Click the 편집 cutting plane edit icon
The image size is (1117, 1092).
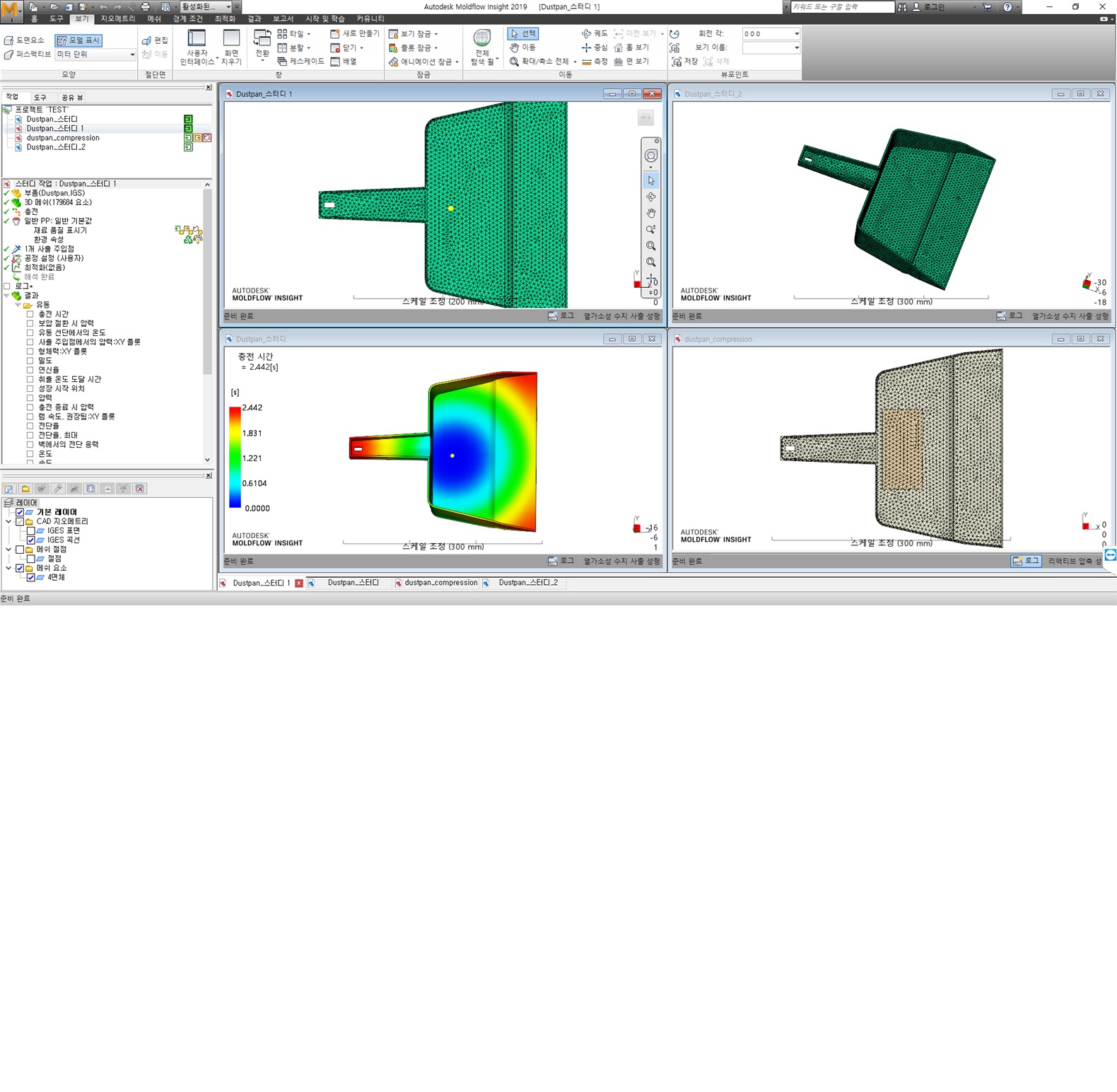pyautogui.click(x=155, y=40)
